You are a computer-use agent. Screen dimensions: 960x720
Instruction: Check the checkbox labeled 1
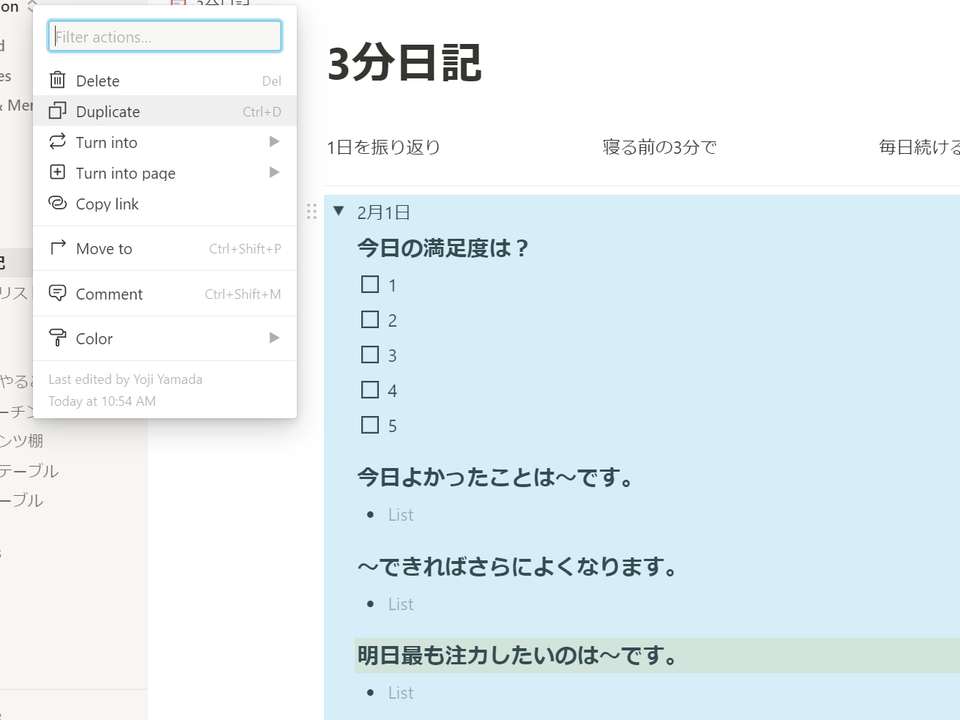click(x=370, y=284)
